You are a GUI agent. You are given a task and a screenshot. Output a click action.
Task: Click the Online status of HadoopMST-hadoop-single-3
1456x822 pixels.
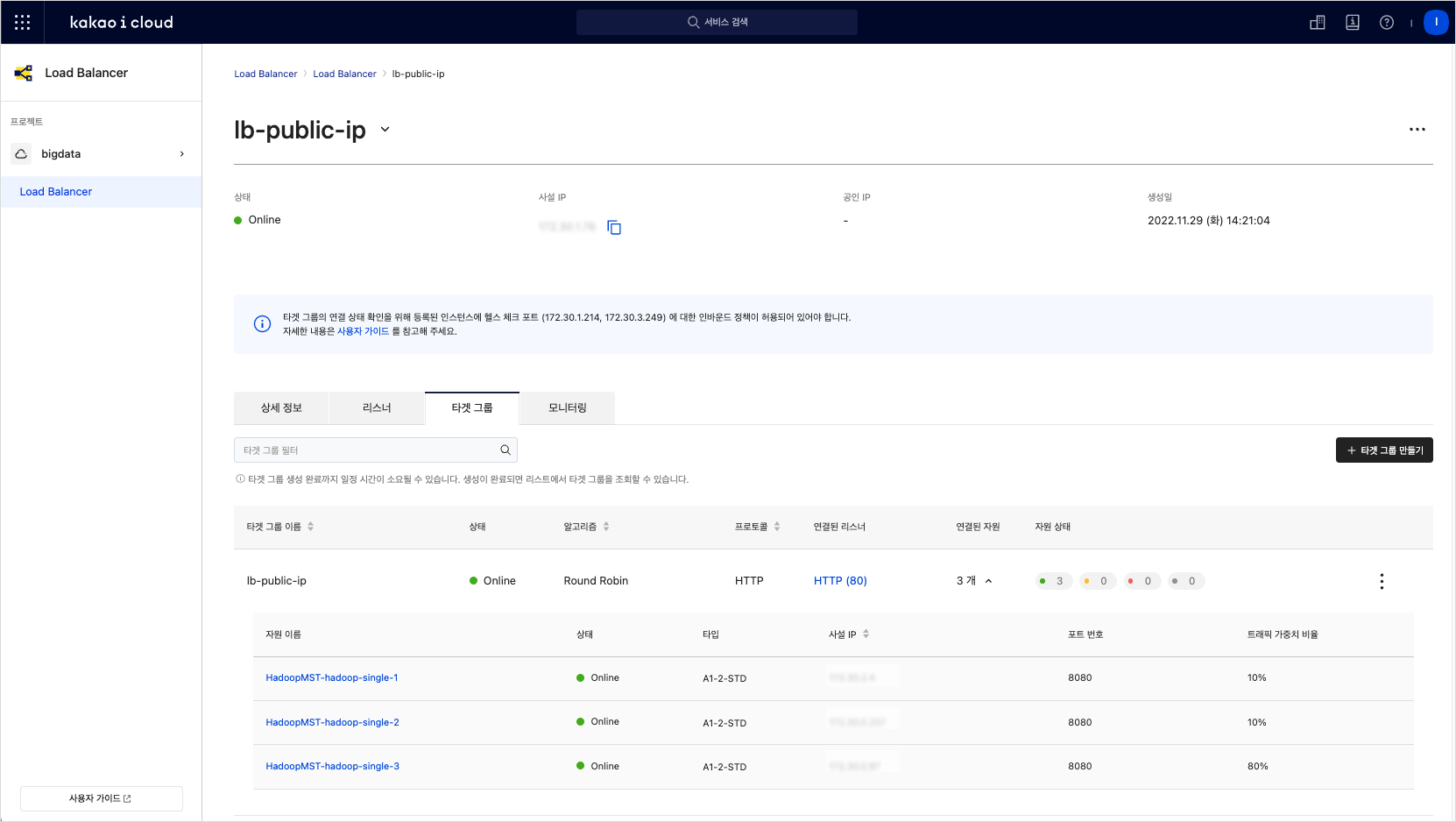[x=597, y=767]
